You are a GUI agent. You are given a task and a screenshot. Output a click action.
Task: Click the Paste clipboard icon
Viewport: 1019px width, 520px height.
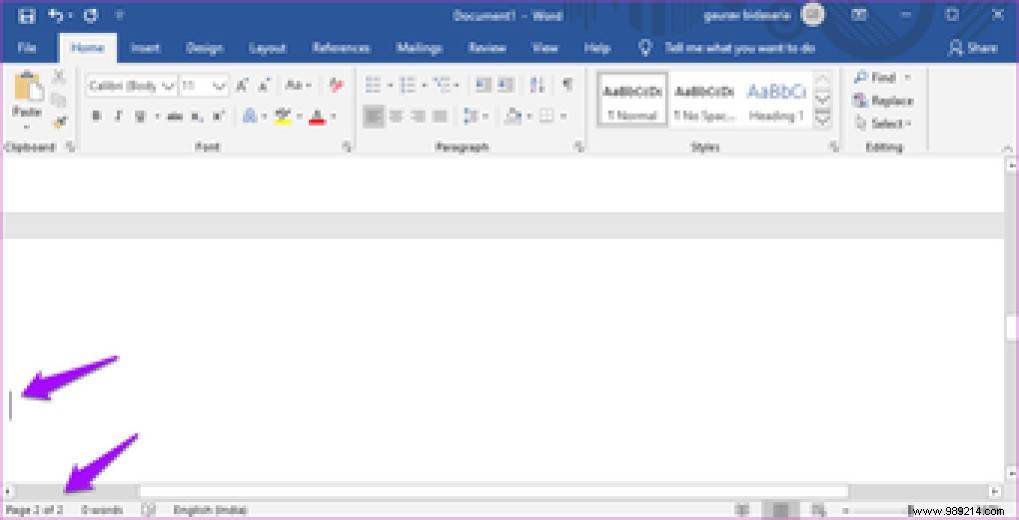(28, 87)
